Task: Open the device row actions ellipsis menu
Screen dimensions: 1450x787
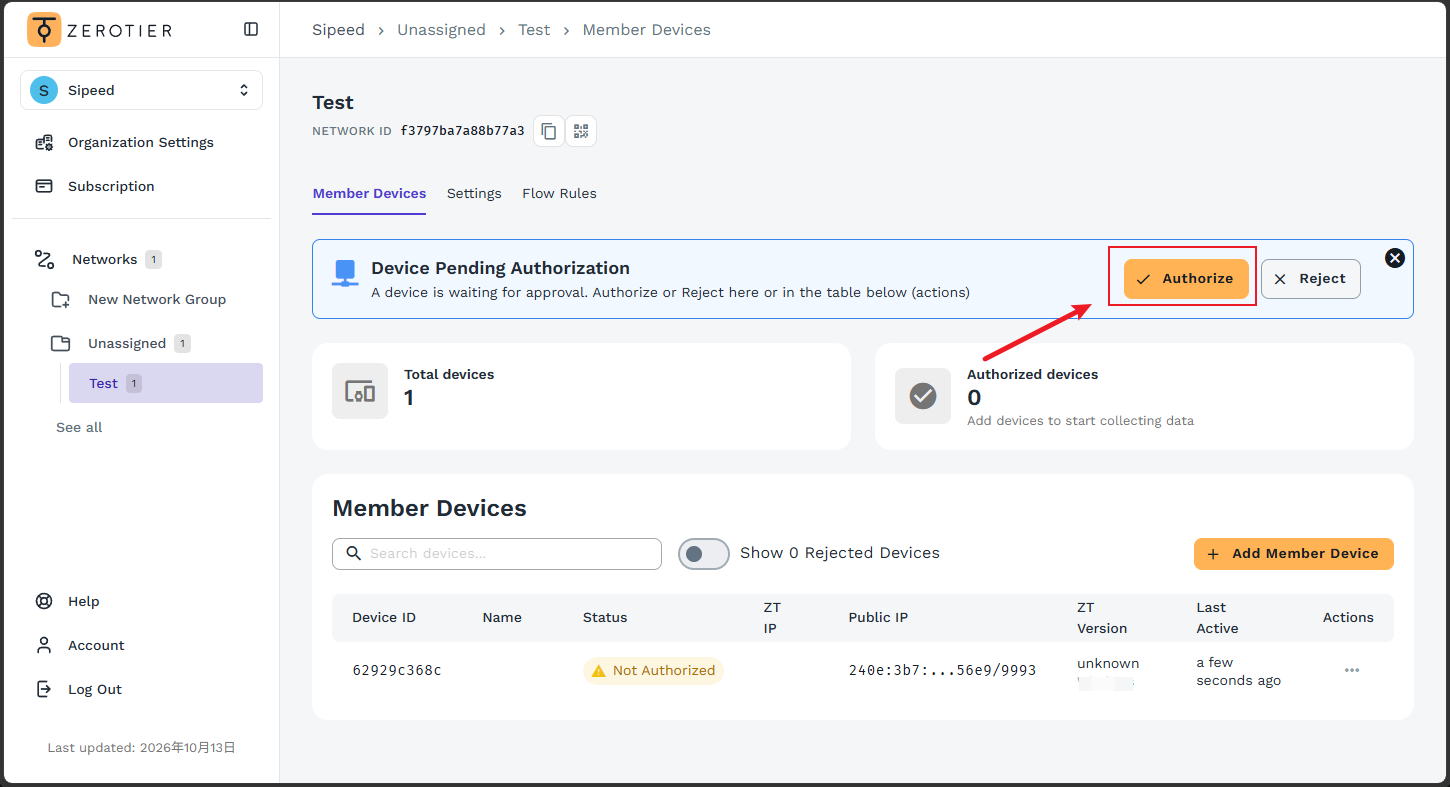Action: tap(1352, 671)
